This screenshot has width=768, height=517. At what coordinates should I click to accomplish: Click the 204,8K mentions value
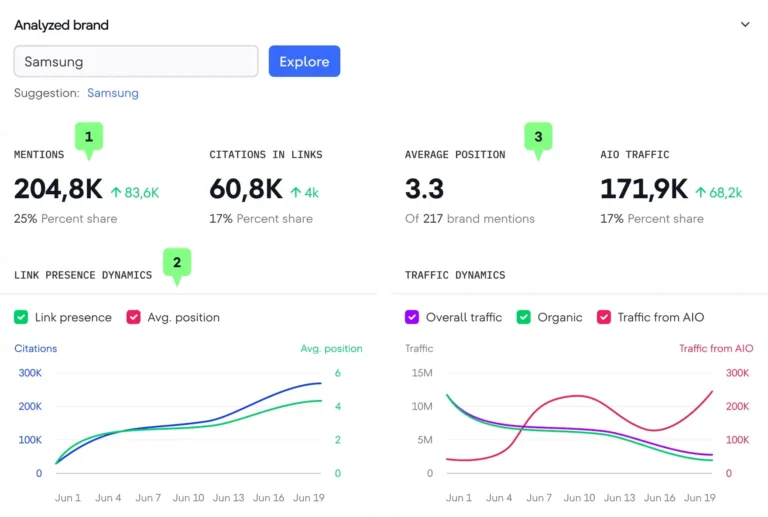[x=58, y=189]
